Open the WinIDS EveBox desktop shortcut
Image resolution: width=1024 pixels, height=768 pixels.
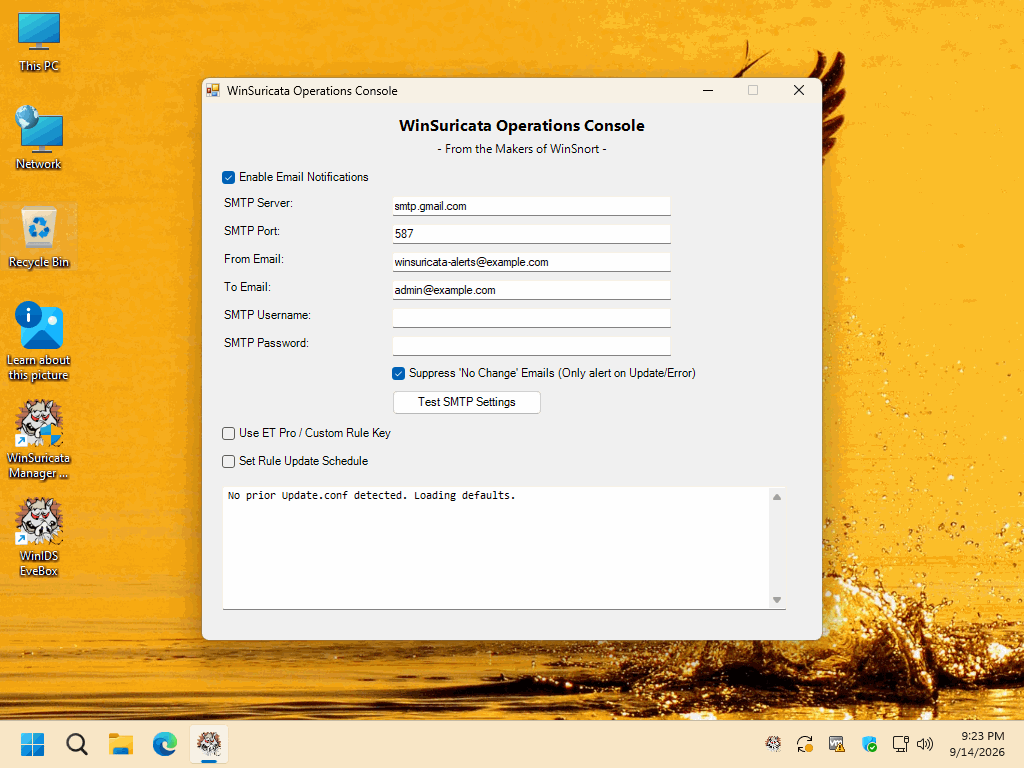pyautogui.click(x=39, y=537)
